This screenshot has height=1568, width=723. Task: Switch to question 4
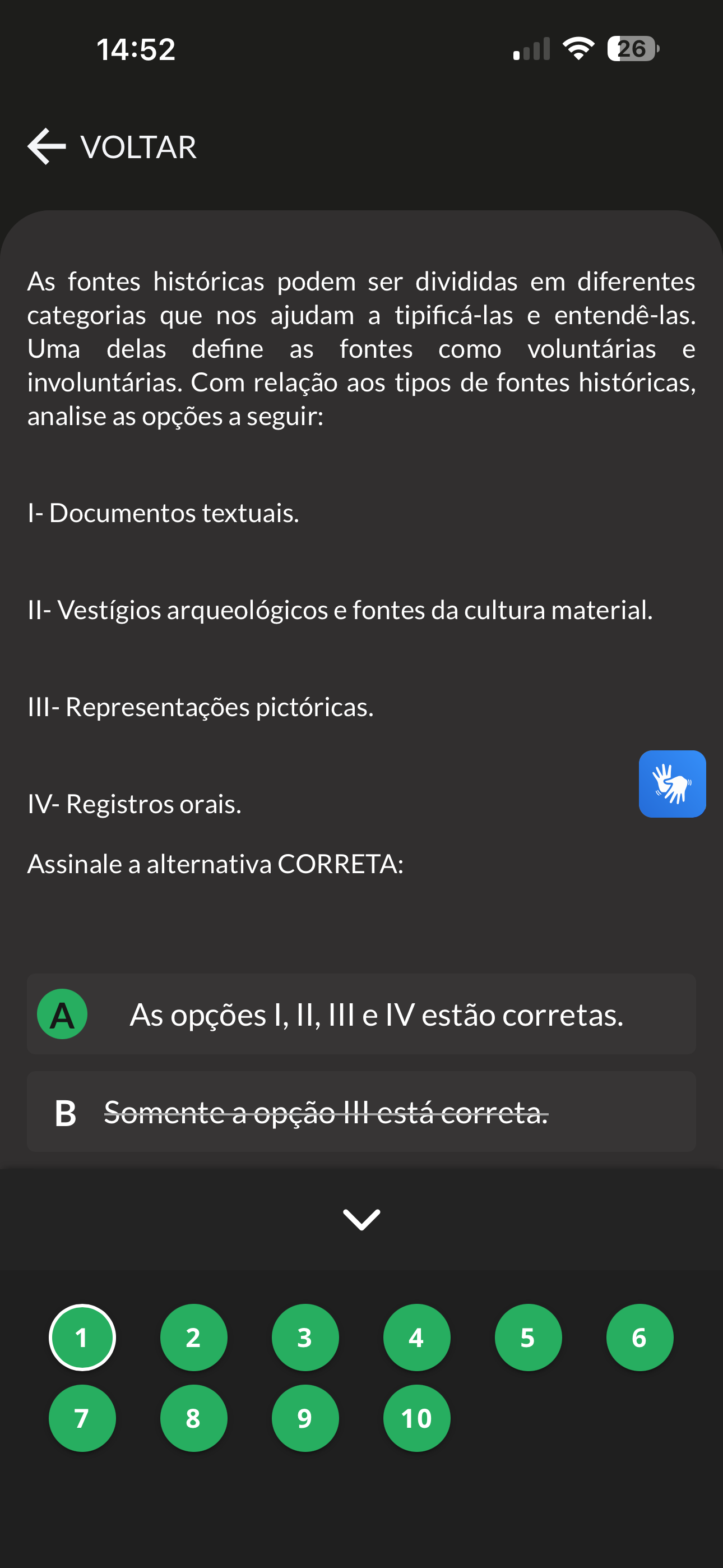coord(416,1338)
